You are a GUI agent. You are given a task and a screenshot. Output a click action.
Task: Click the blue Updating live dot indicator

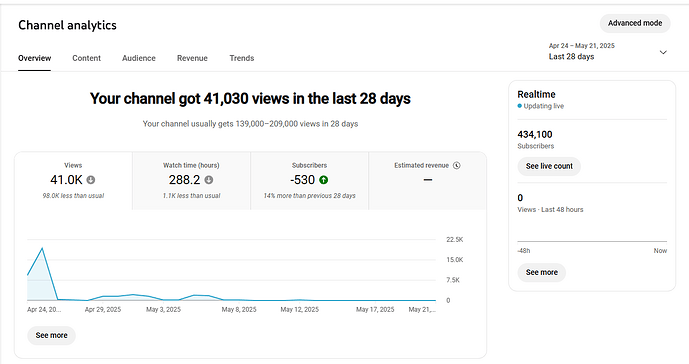click(x=519, y=106)
